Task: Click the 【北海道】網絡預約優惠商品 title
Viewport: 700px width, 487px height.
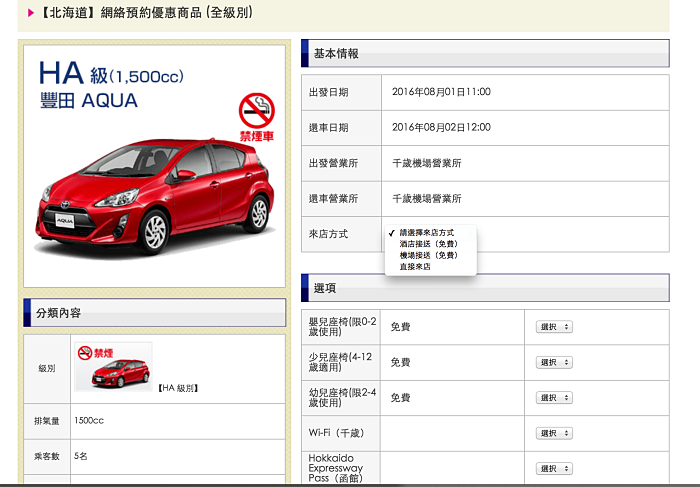Action: click(x=146, y=12)
